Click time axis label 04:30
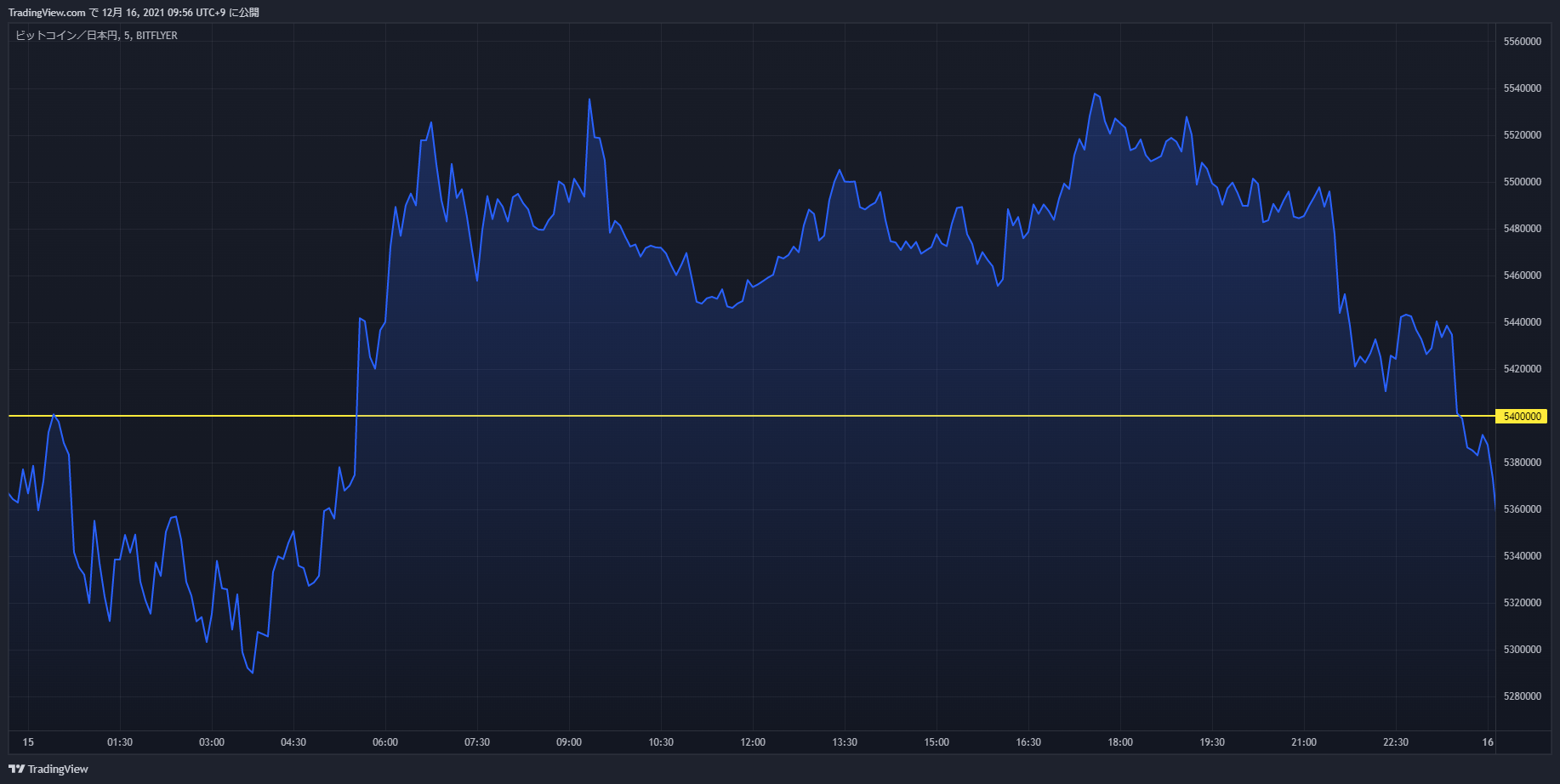The height and width of the screenshot is (784, 1560). pos(293,742)
